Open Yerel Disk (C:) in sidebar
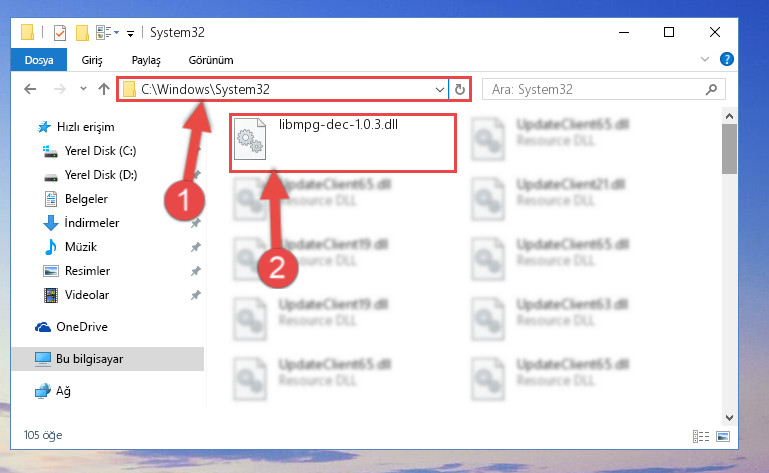The height and width of the screenshot is (473, 769). (101, 151)
